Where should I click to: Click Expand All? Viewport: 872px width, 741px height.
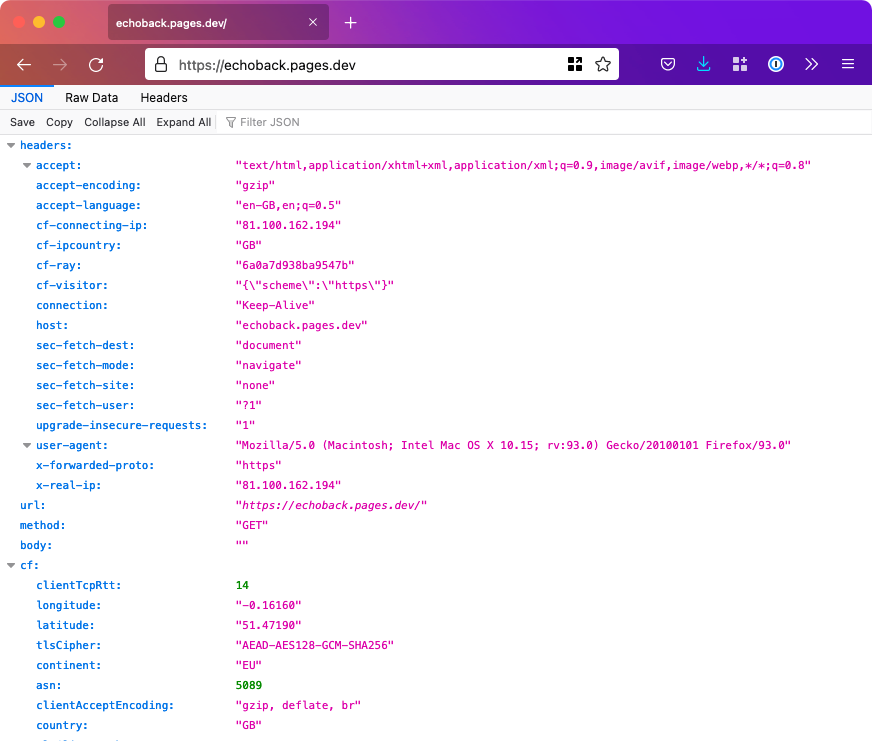183,121
